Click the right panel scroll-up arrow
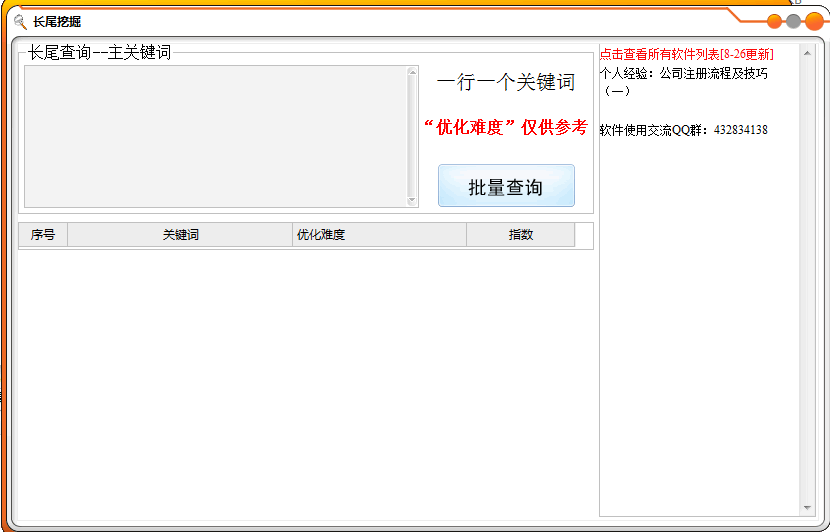The image size is (830, 532). tap(807, 52)
